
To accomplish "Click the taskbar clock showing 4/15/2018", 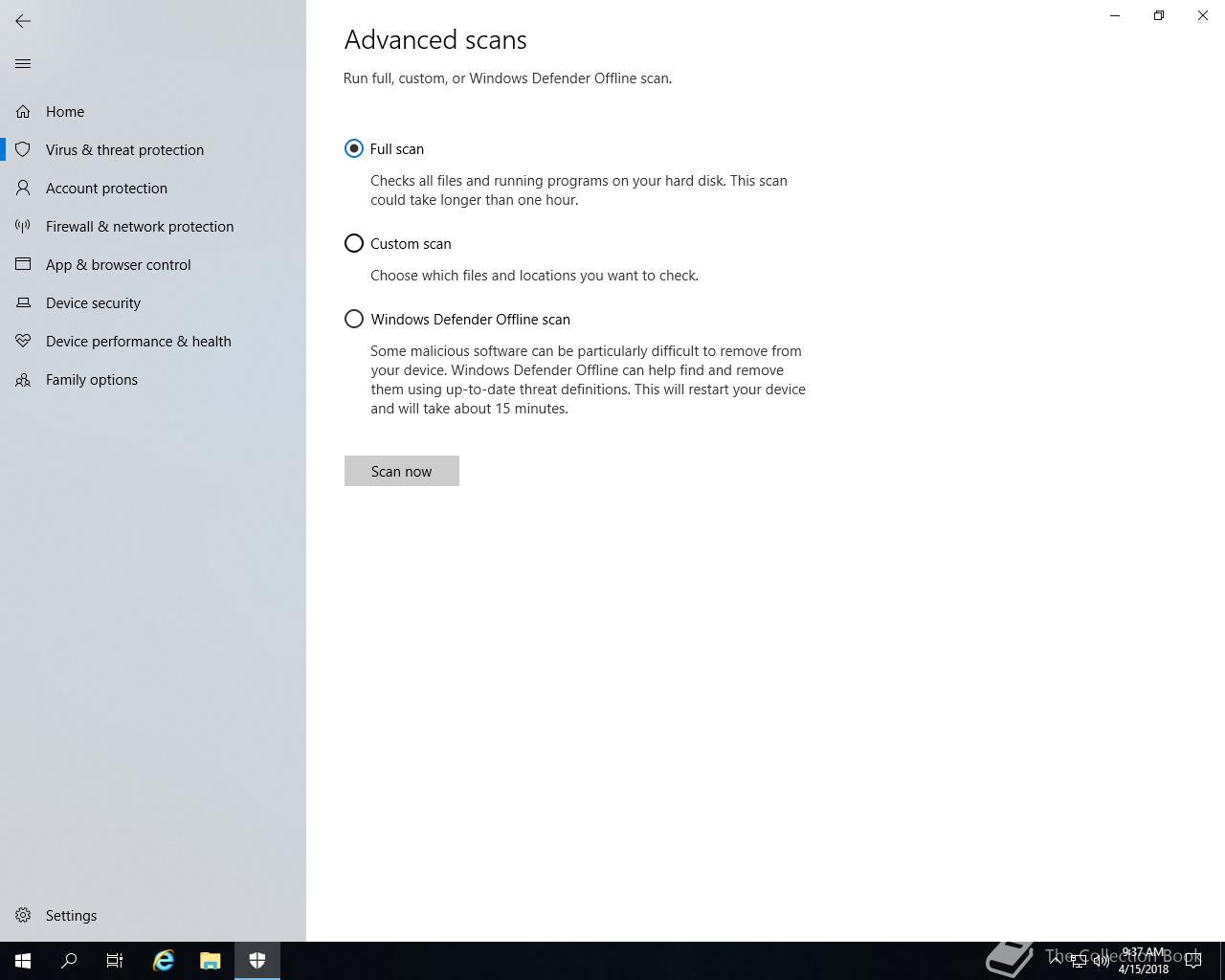I will coord(1144,961).
